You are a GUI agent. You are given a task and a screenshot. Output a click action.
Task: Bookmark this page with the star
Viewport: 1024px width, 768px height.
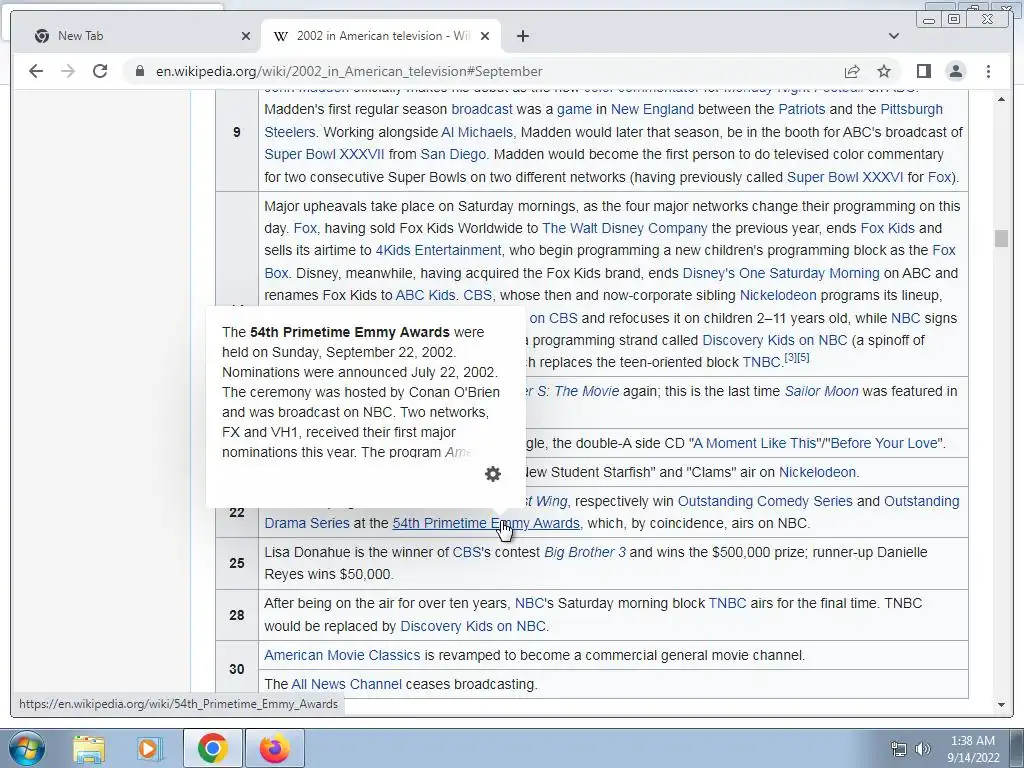coord(884,71)
